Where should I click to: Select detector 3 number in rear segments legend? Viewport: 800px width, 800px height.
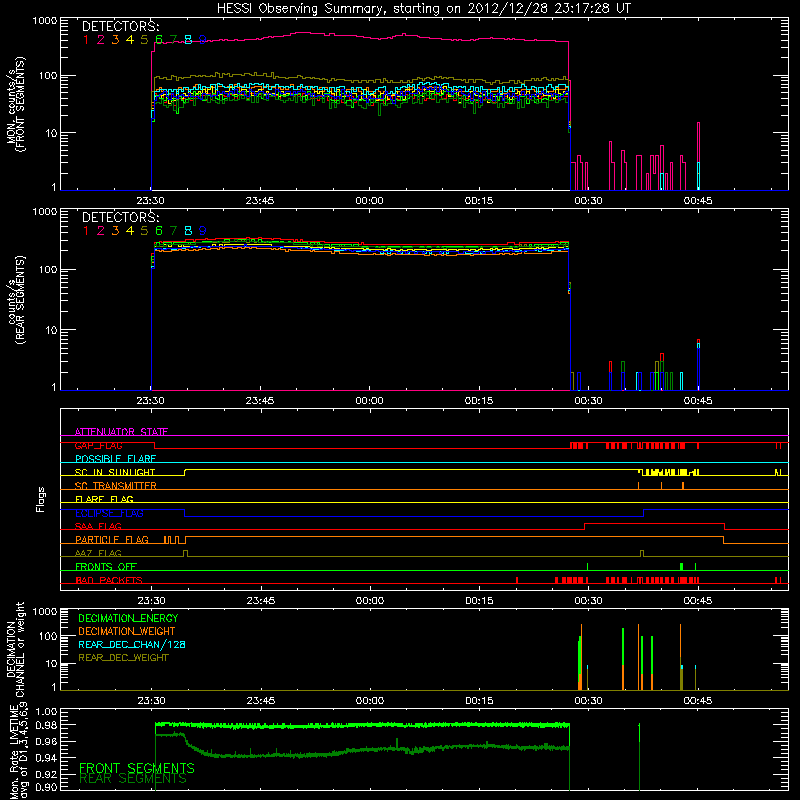click(115, 231)
